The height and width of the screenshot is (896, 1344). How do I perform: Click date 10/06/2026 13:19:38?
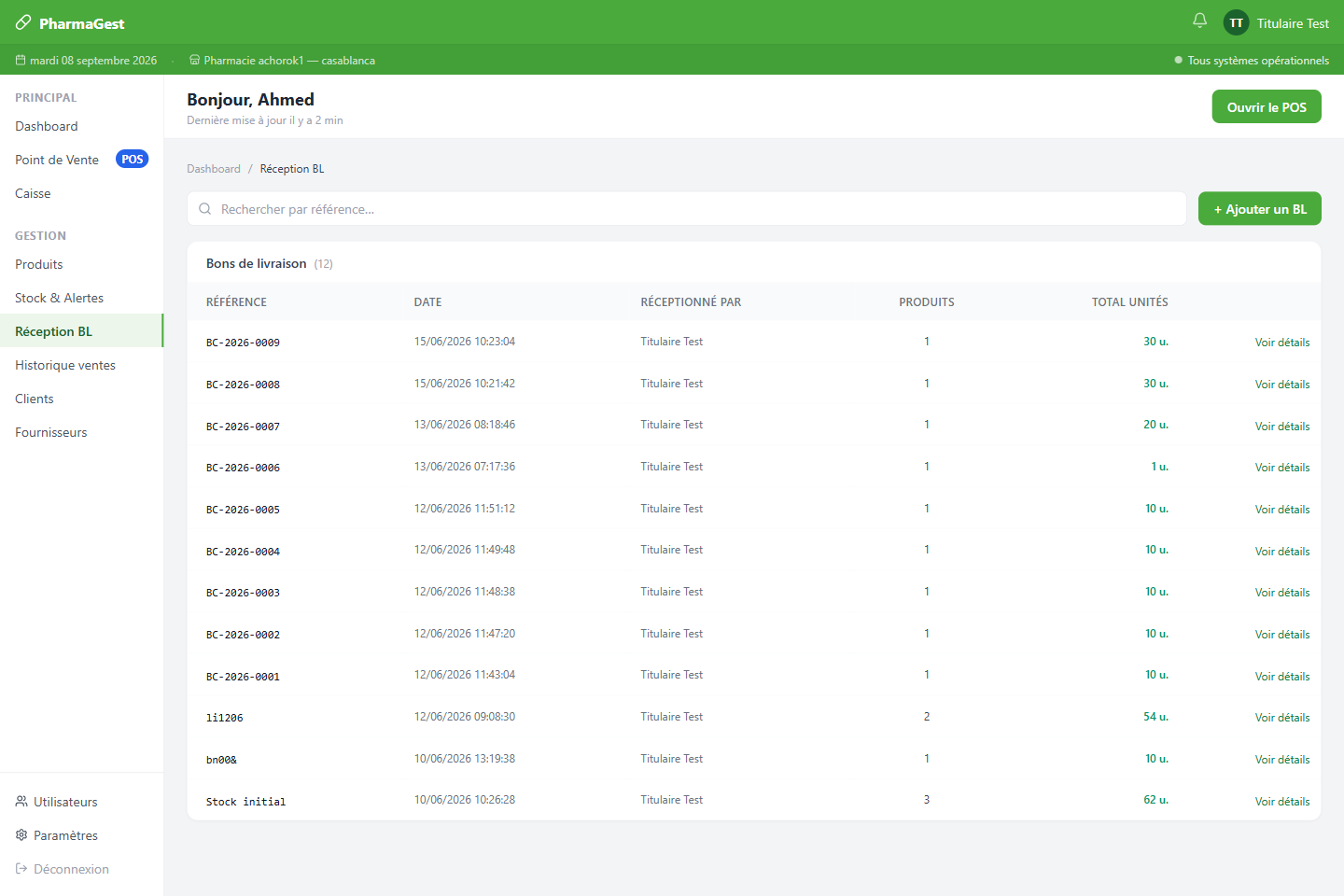(x=465, y=759)
